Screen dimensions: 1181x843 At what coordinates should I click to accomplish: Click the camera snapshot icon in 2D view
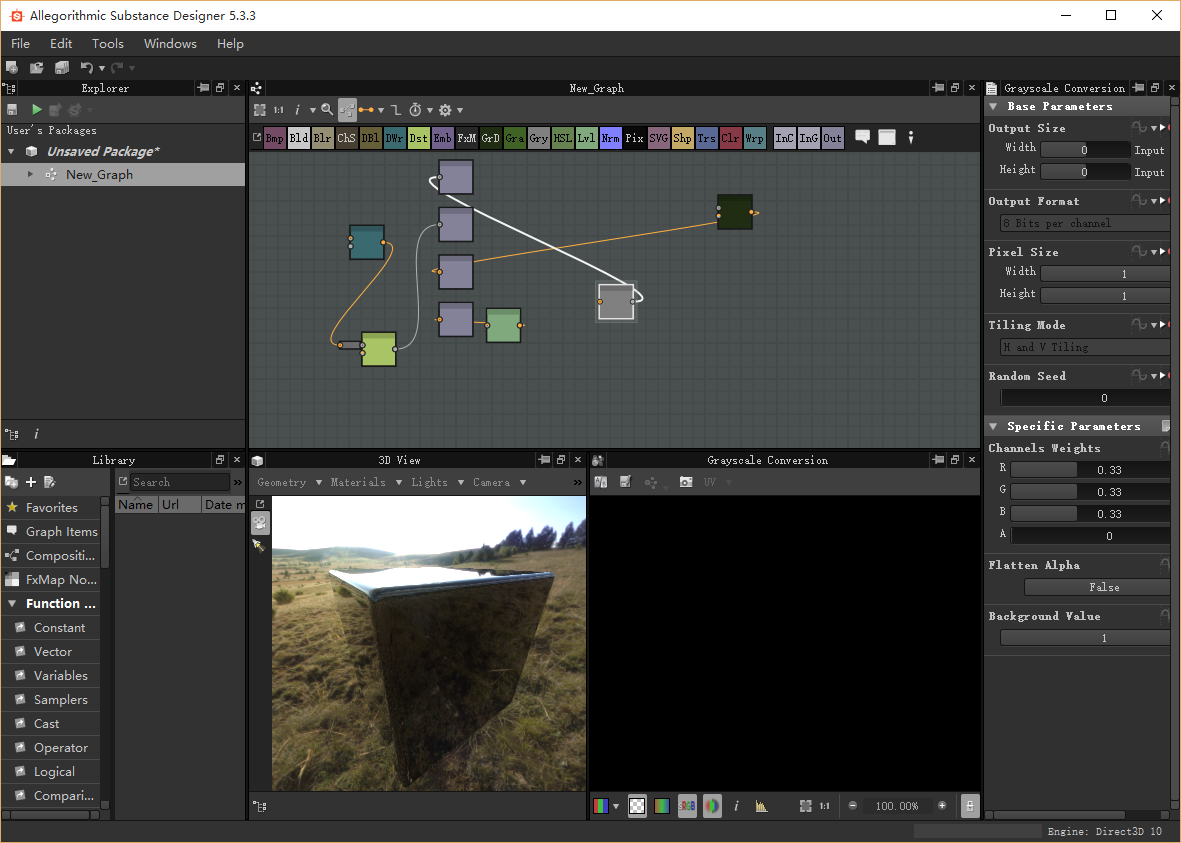click(685, 482)
